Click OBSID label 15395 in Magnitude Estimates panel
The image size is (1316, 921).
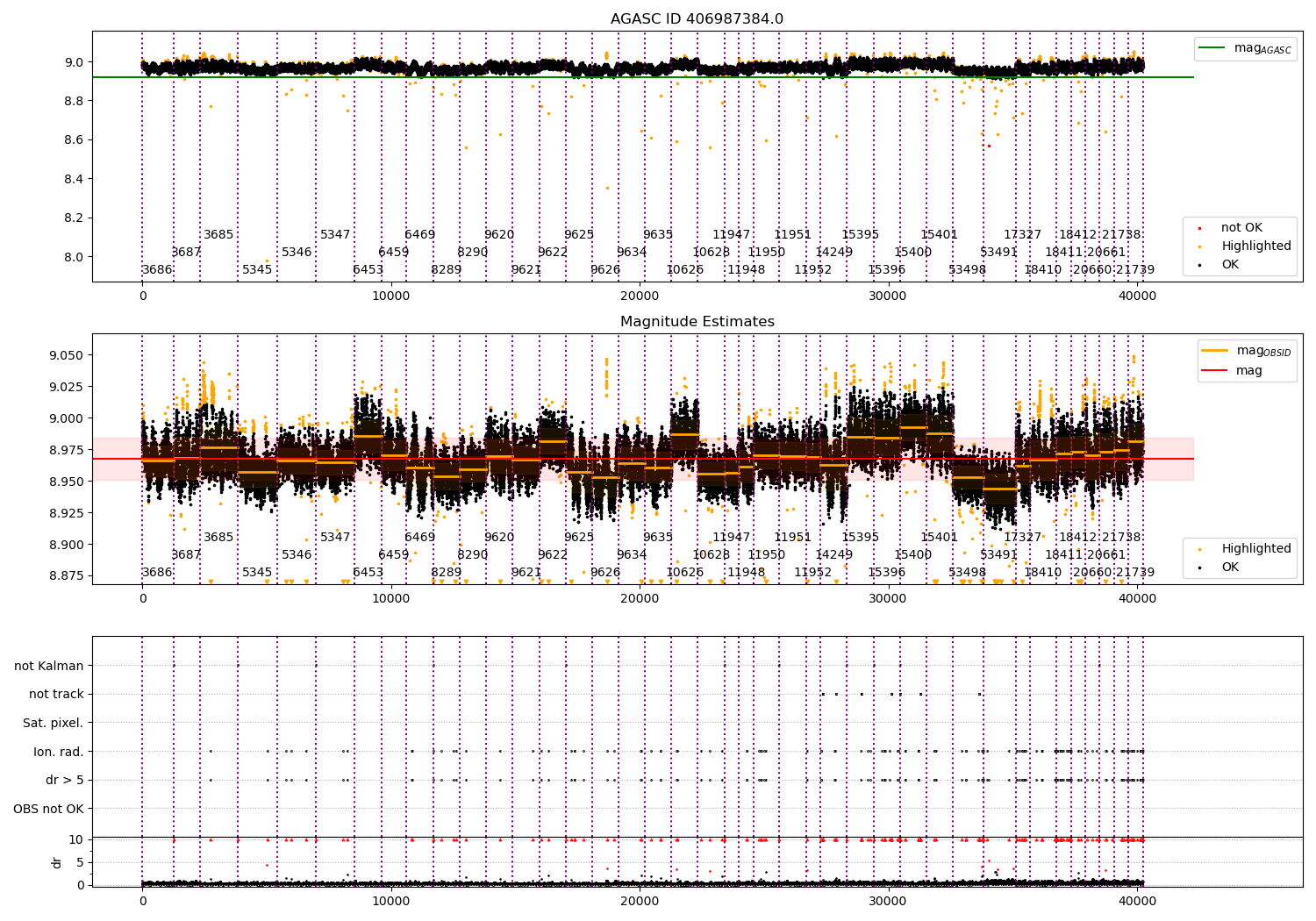(x=860, y=537)
